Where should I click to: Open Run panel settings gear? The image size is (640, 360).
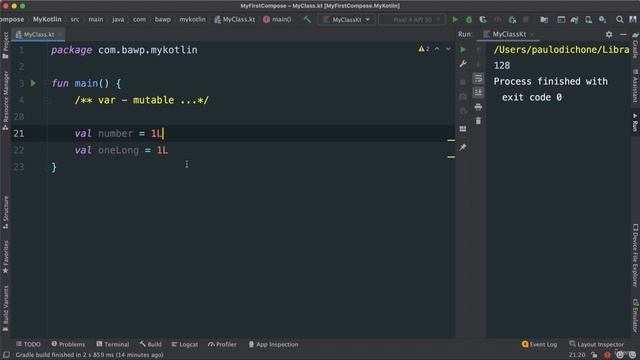click(x=609, y=34)
